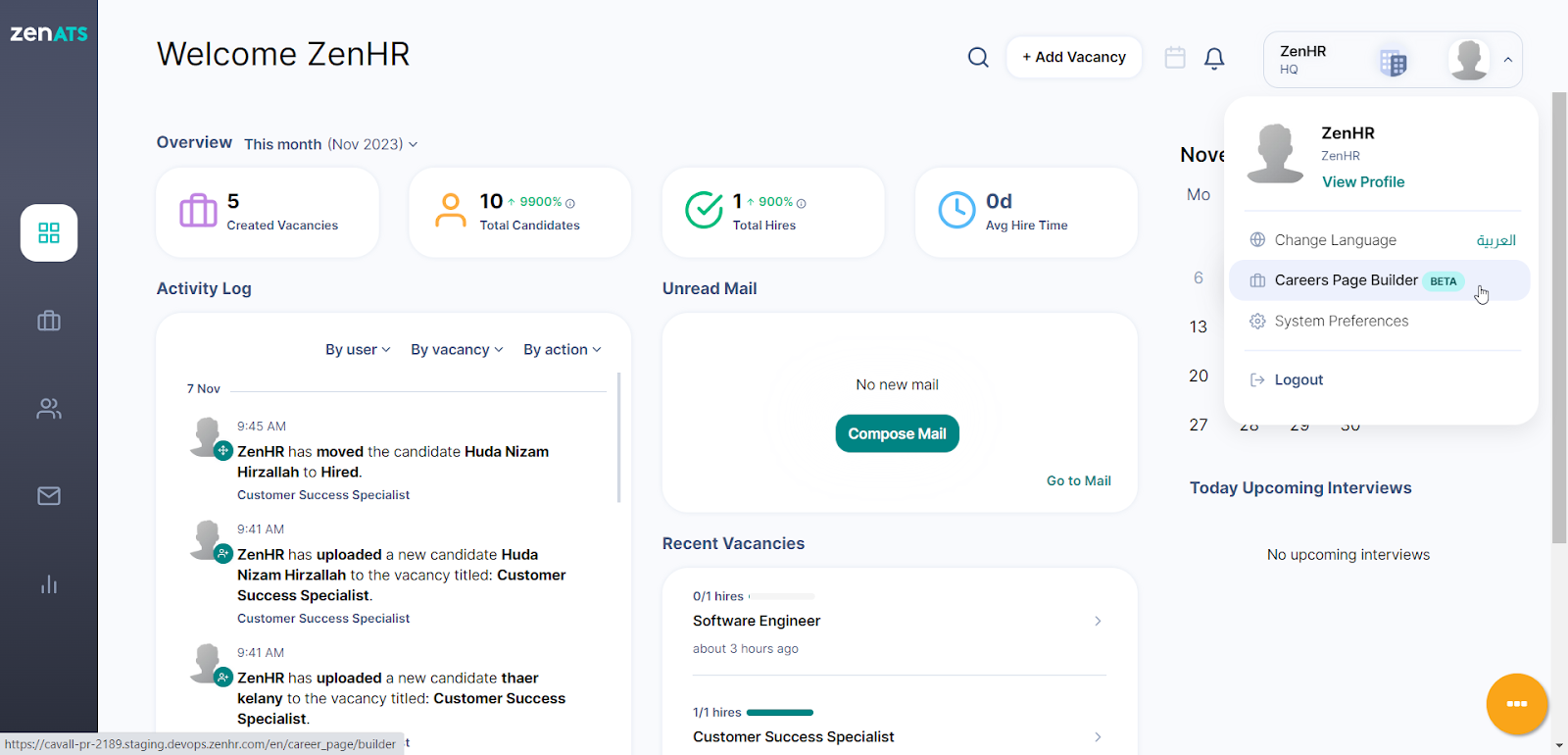Click Customer Success Specialist link under first 9:41 AM

(x=323, y=619)
